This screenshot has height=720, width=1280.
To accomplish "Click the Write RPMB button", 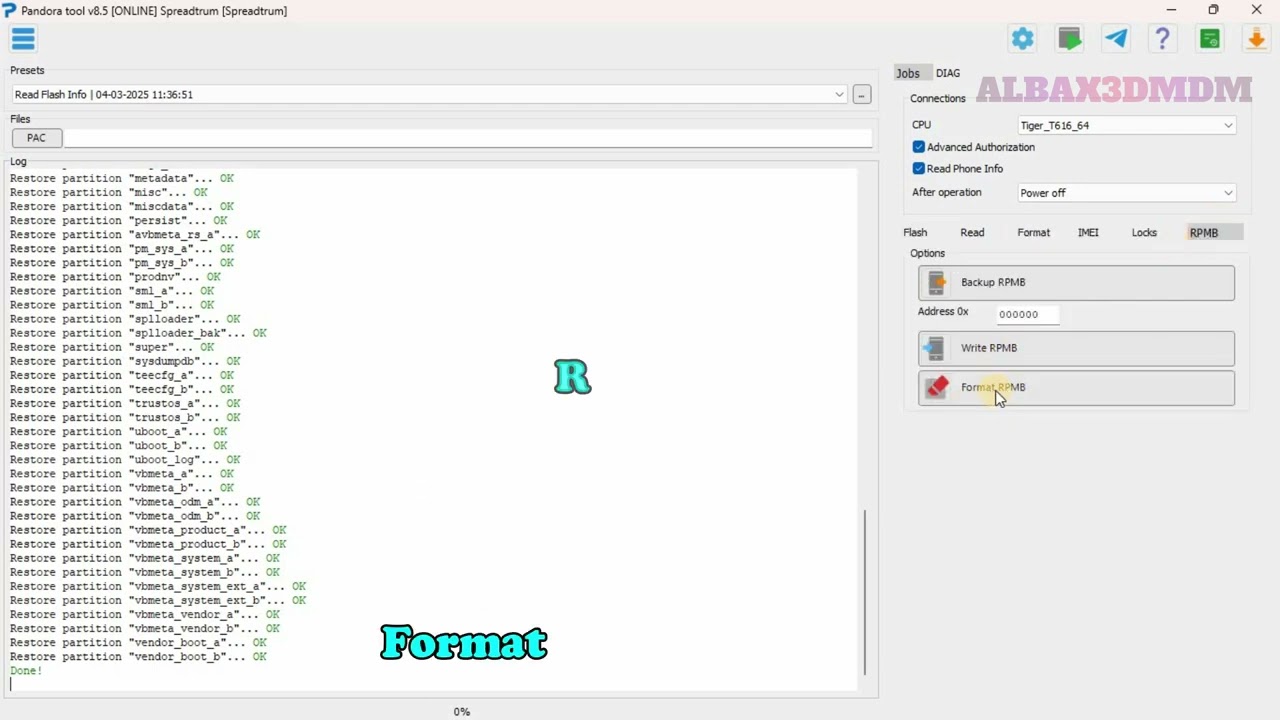I will coord(1076,348).
